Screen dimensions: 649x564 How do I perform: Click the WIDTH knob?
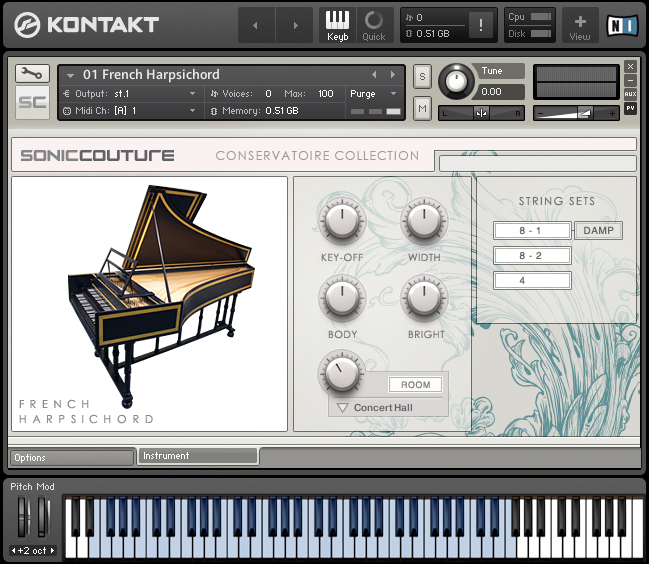point(424,222)
